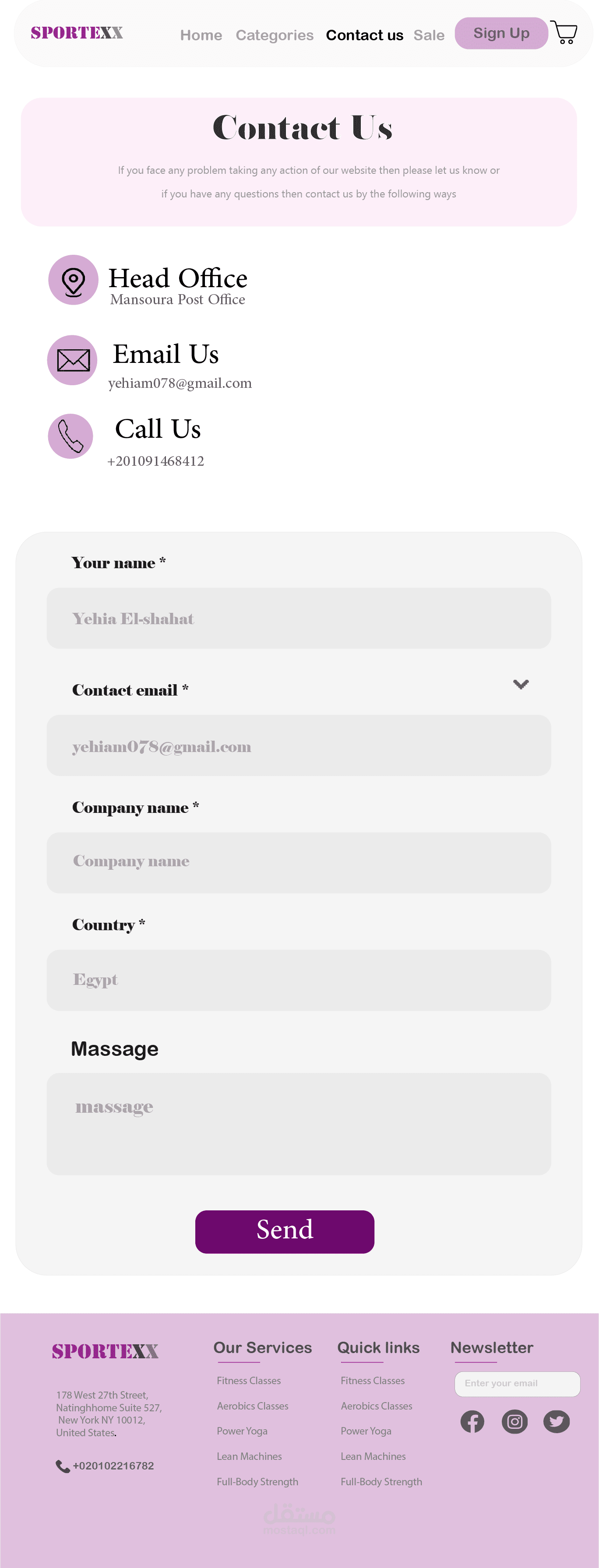Click the Head Office location pin icon
Viewport: 599px width, 1568px height.
coord(73,280)
